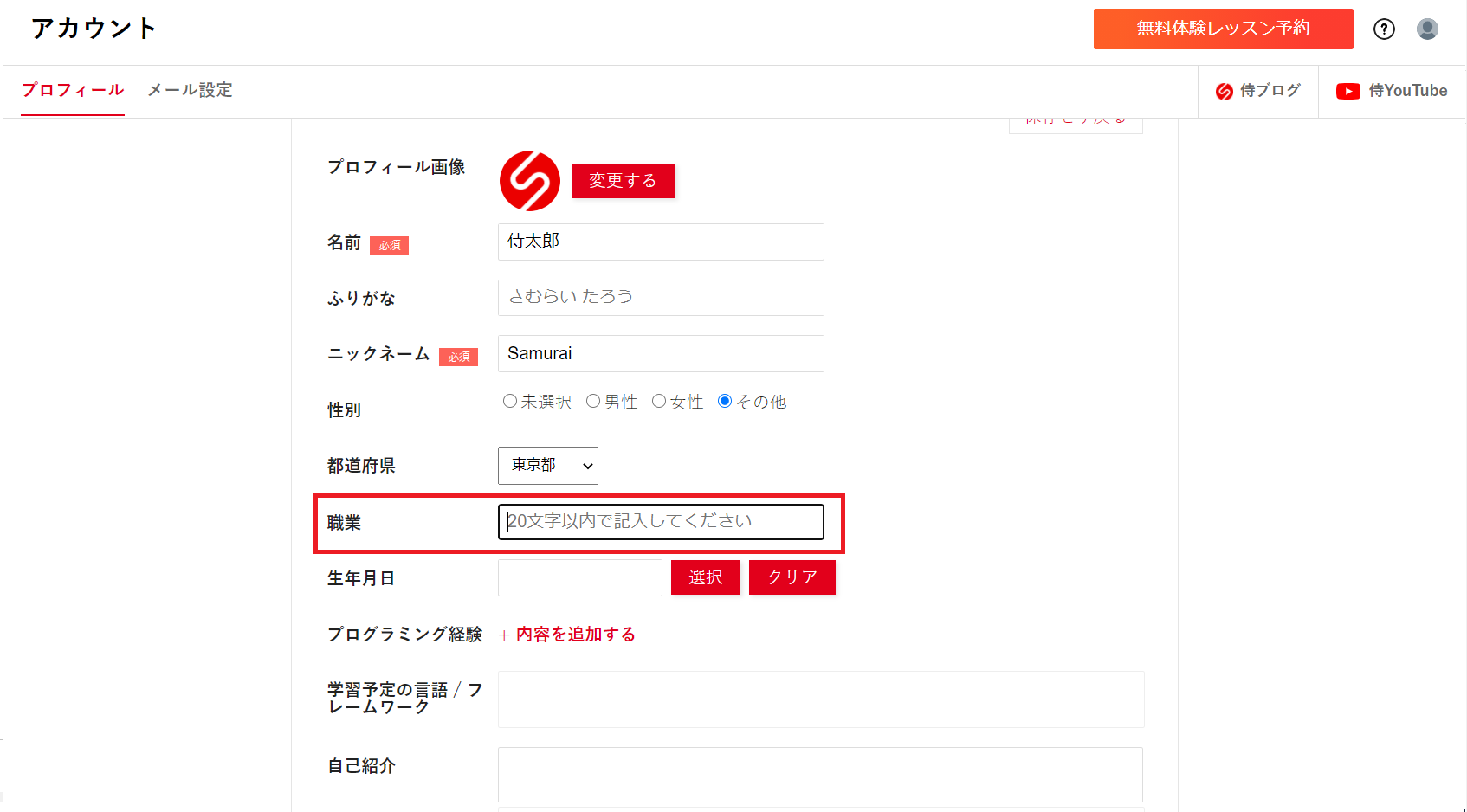Click the red Samurai profile image
Screen dimensions: 1467x812
[530, 181]
